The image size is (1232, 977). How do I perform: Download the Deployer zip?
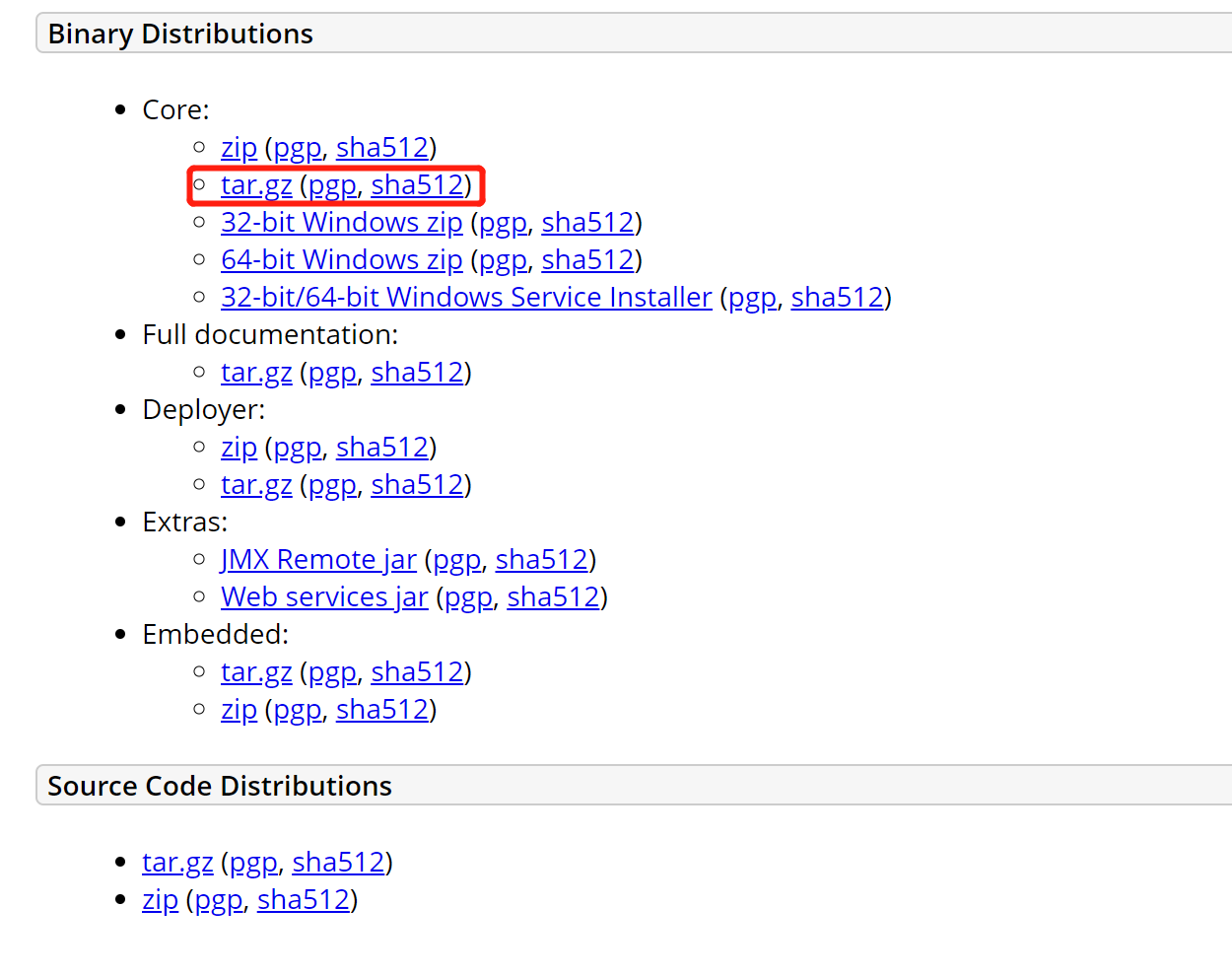coord(239,447)
